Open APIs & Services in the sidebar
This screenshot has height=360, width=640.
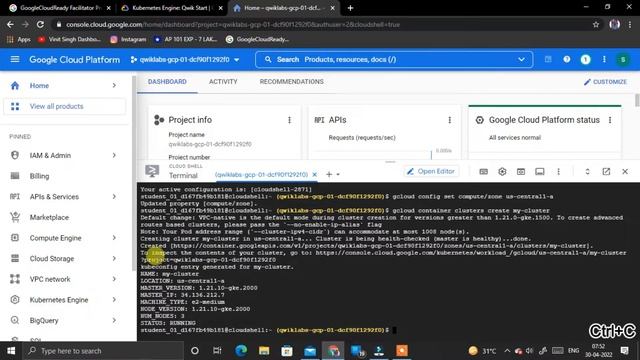[x=54, y=197]
